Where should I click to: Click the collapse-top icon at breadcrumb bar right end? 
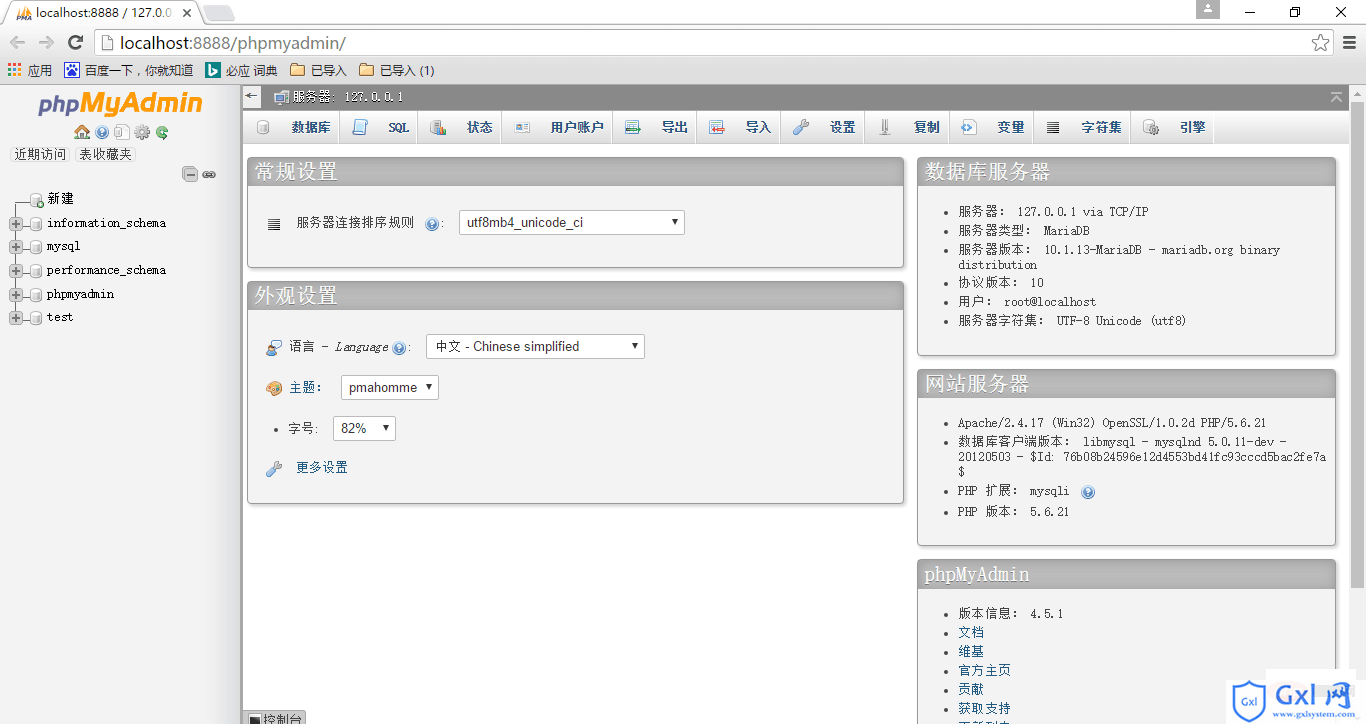pos(1336,97)
